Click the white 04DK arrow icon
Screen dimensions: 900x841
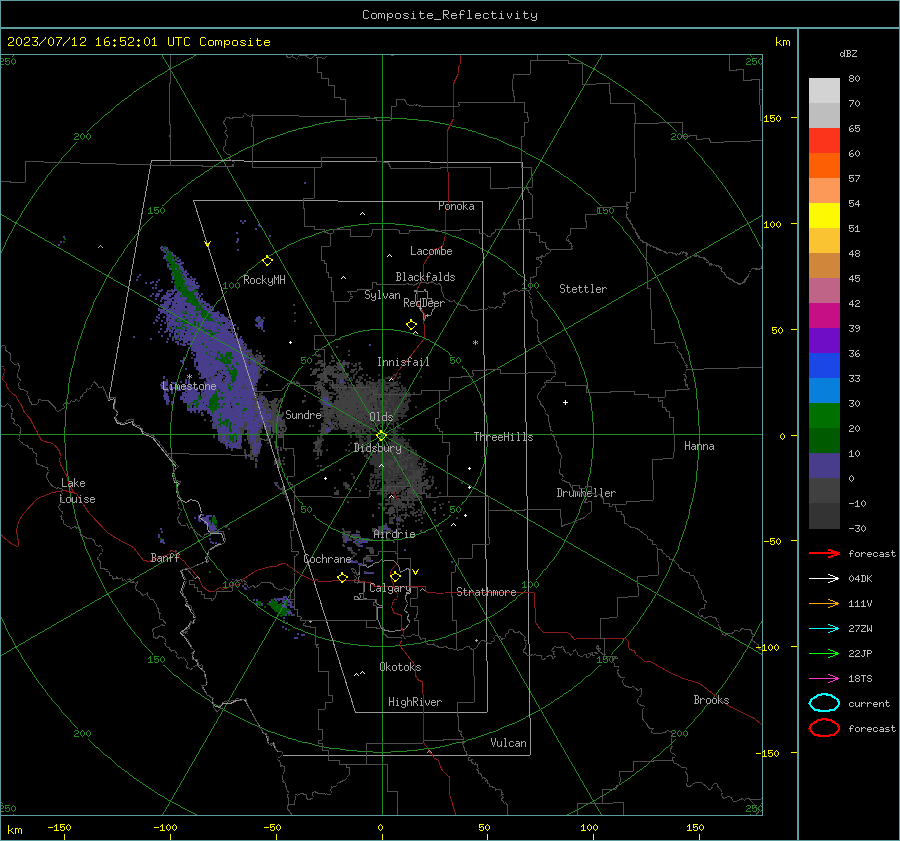(x=824, y=578)
